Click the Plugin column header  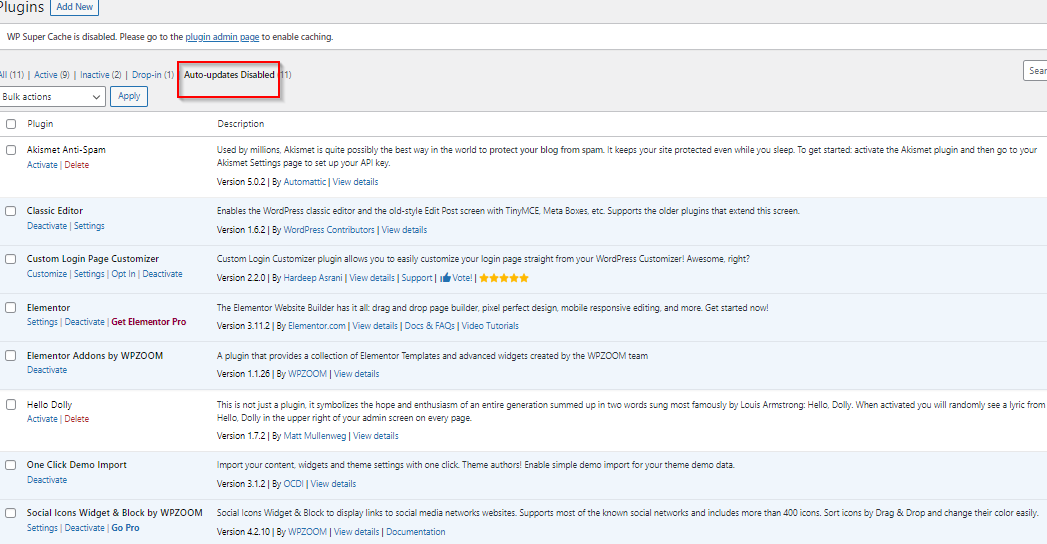(40, 124)
